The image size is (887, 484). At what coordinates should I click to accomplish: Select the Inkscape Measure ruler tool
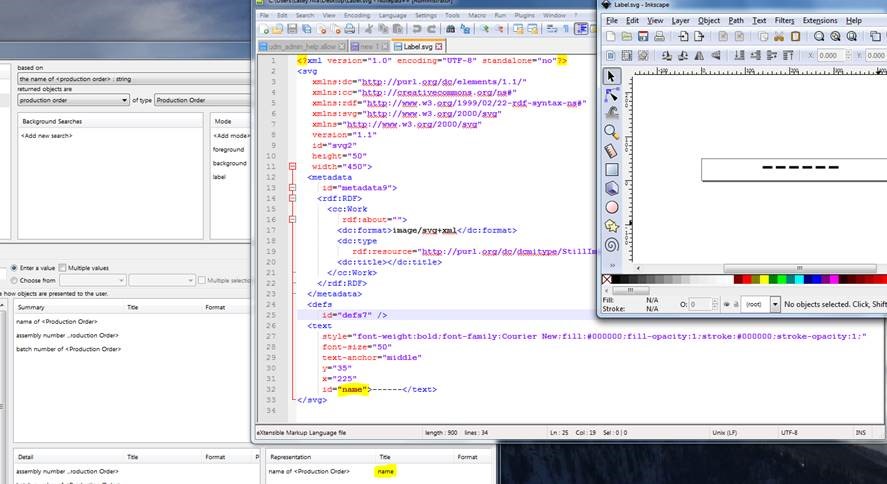point(611,150)
